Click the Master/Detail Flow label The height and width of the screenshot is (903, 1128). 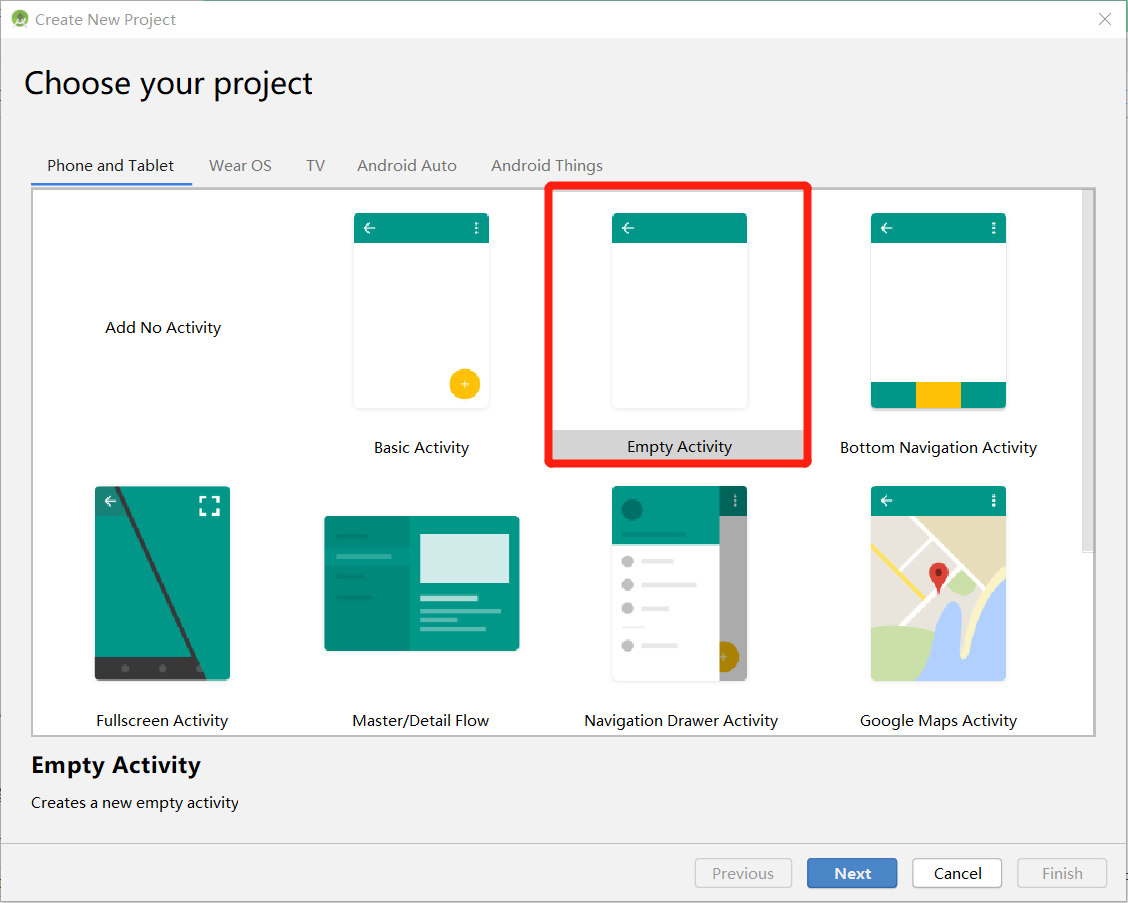pos(421,720)
